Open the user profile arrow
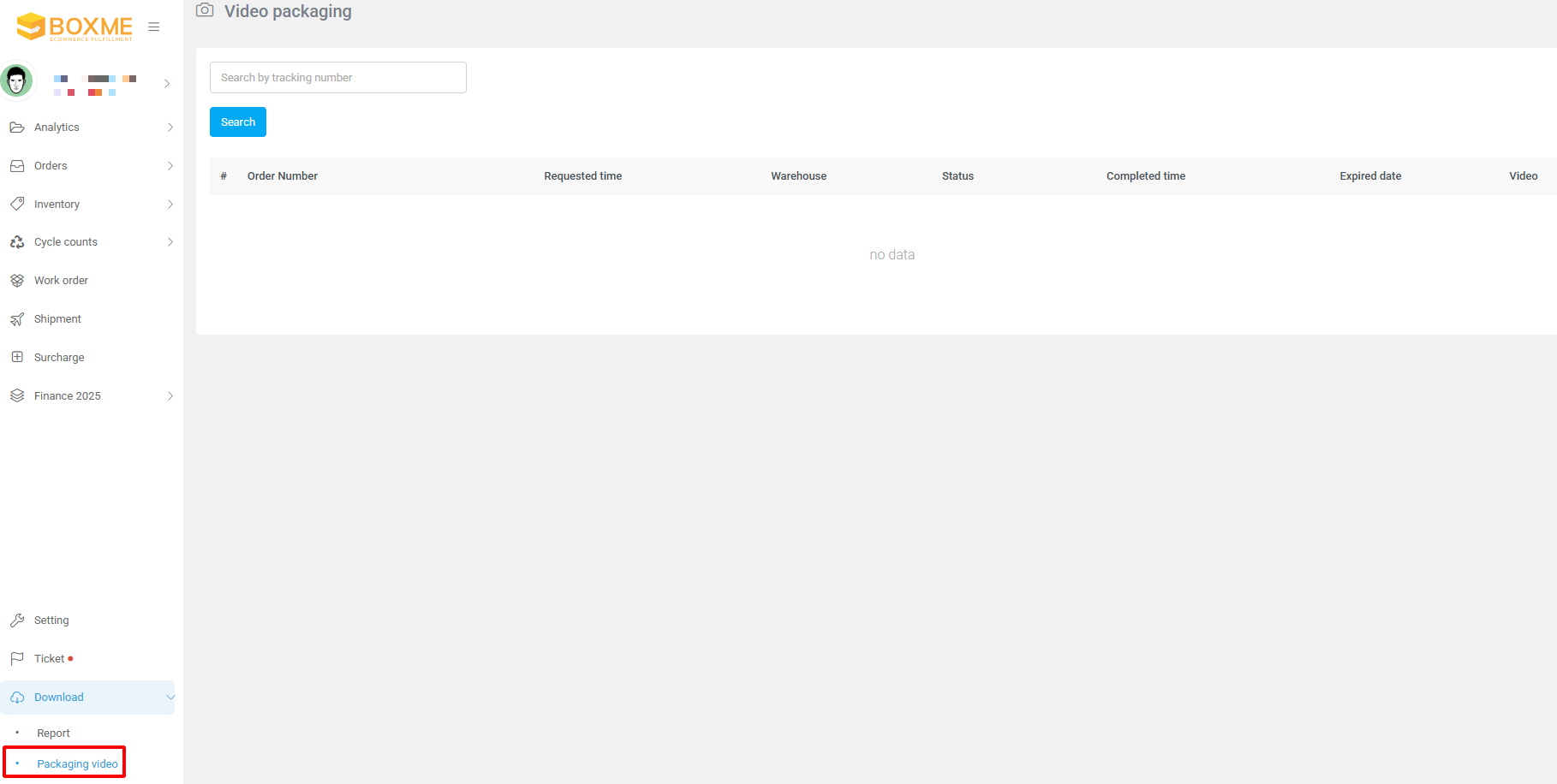The height and width of the screenshot is (784, 1557). (167, 84)
